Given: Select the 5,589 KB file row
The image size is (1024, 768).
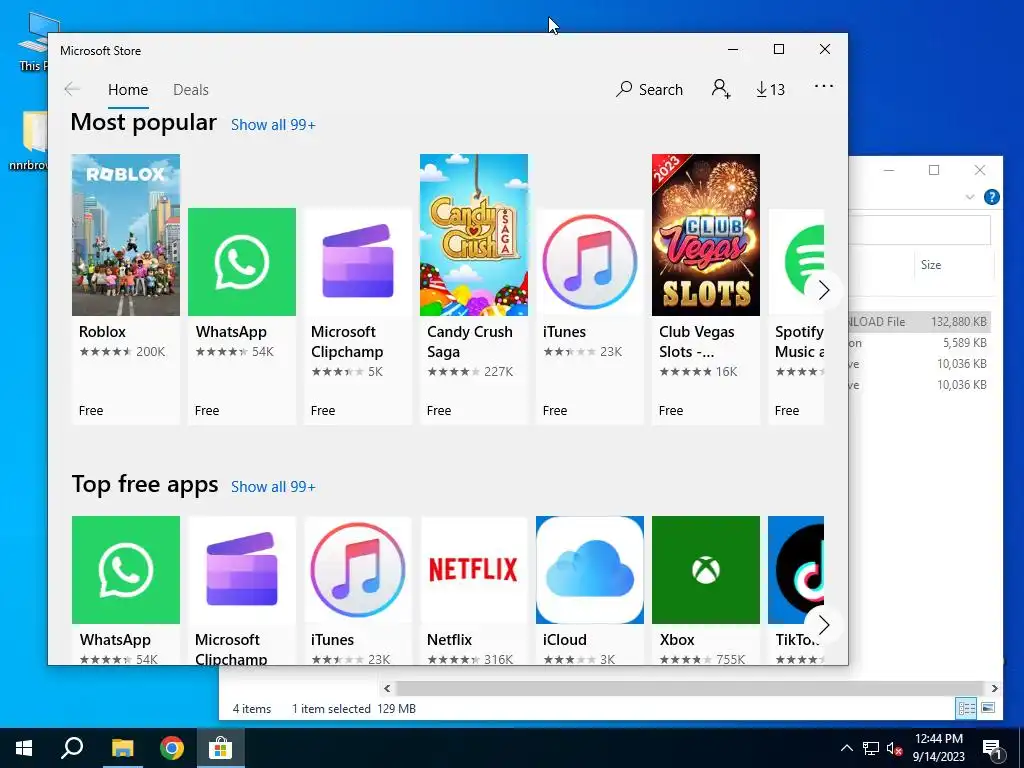Looking at the screenshot, I should [x=918, y=343].
